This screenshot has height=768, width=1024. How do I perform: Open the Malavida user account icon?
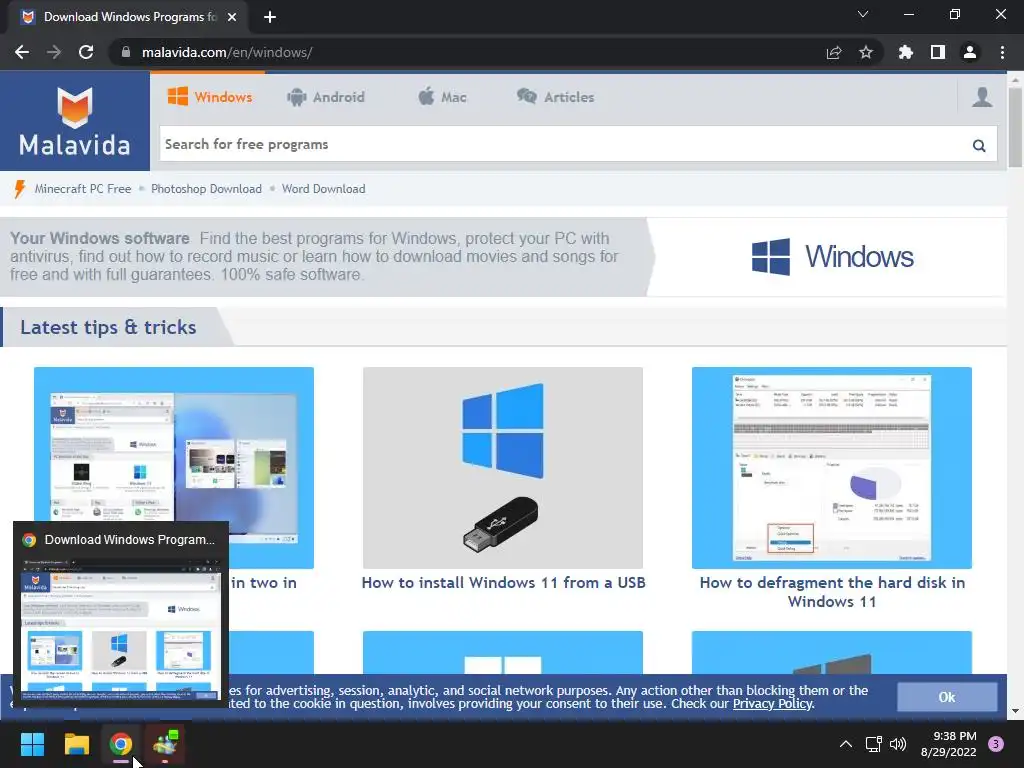click(982, 97)
